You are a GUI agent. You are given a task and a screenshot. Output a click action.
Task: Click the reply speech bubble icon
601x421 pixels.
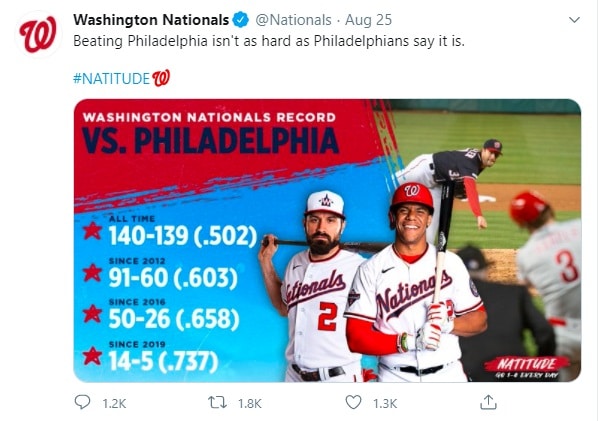coord(83,402)
